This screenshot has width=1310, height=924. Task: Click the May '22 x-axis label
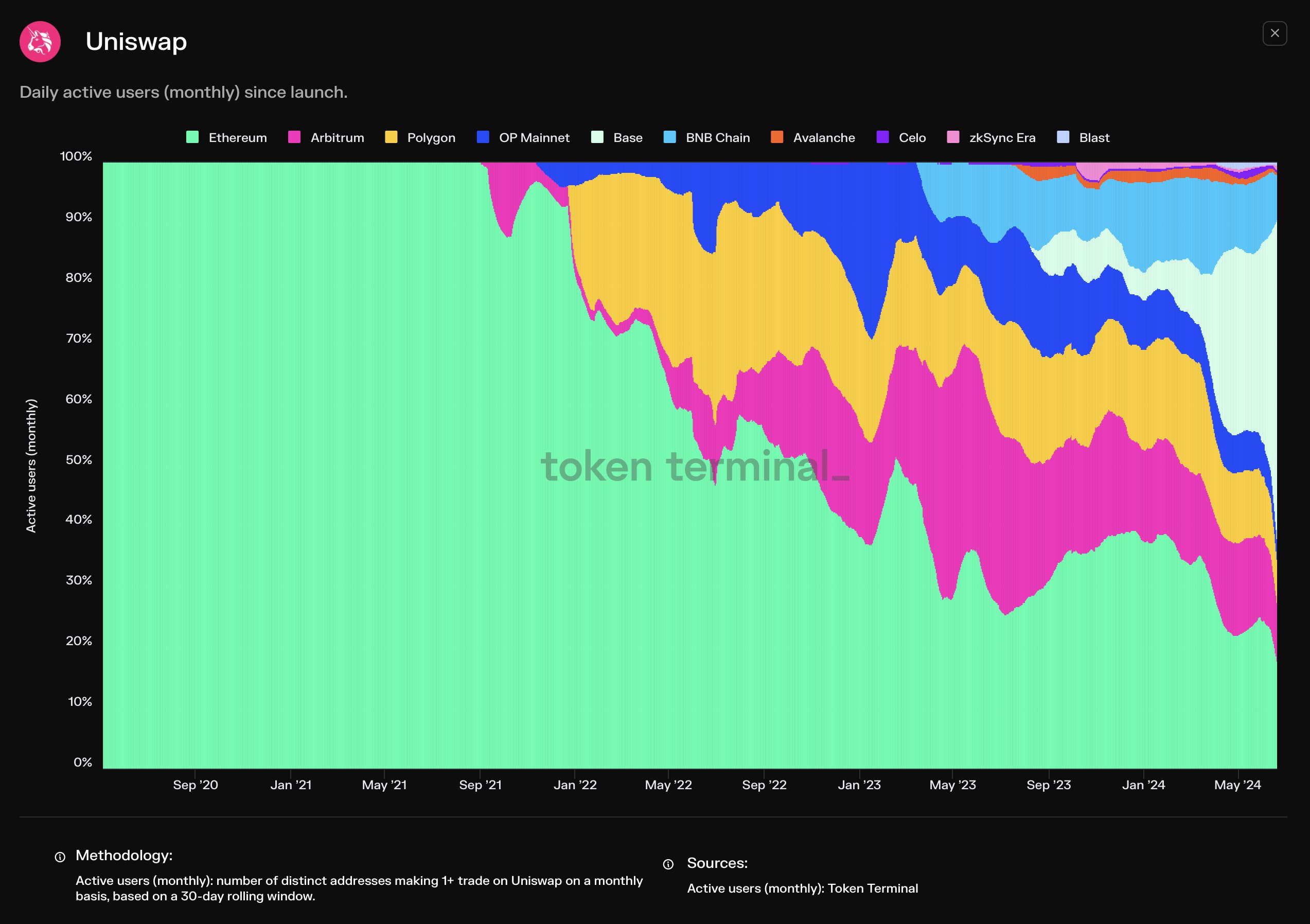tap(668, 786)
